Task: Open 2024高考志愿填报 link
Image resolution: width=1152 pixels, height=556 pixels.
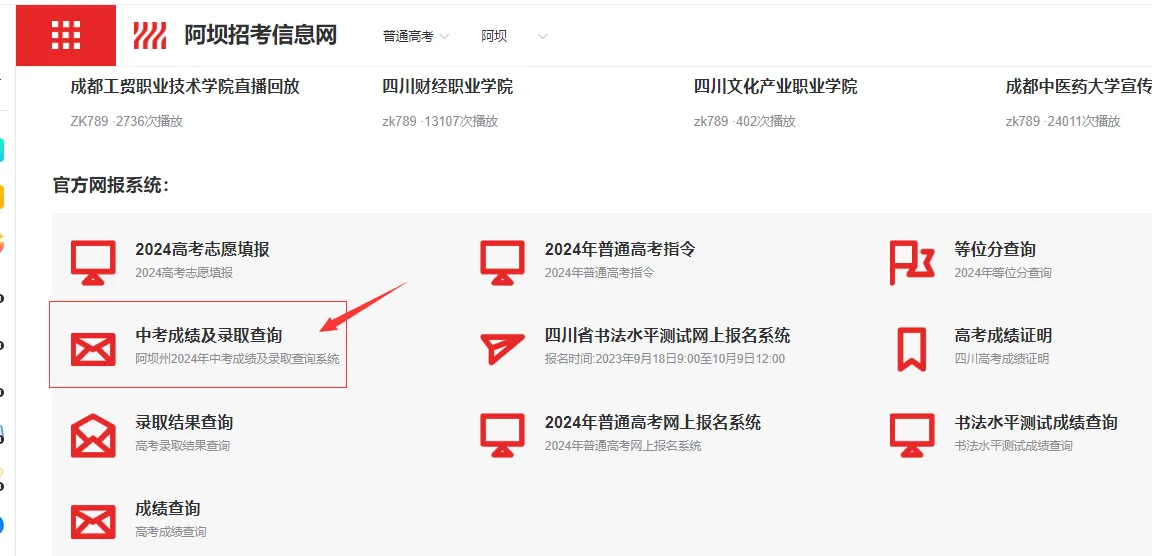Action: pos(202,249)
